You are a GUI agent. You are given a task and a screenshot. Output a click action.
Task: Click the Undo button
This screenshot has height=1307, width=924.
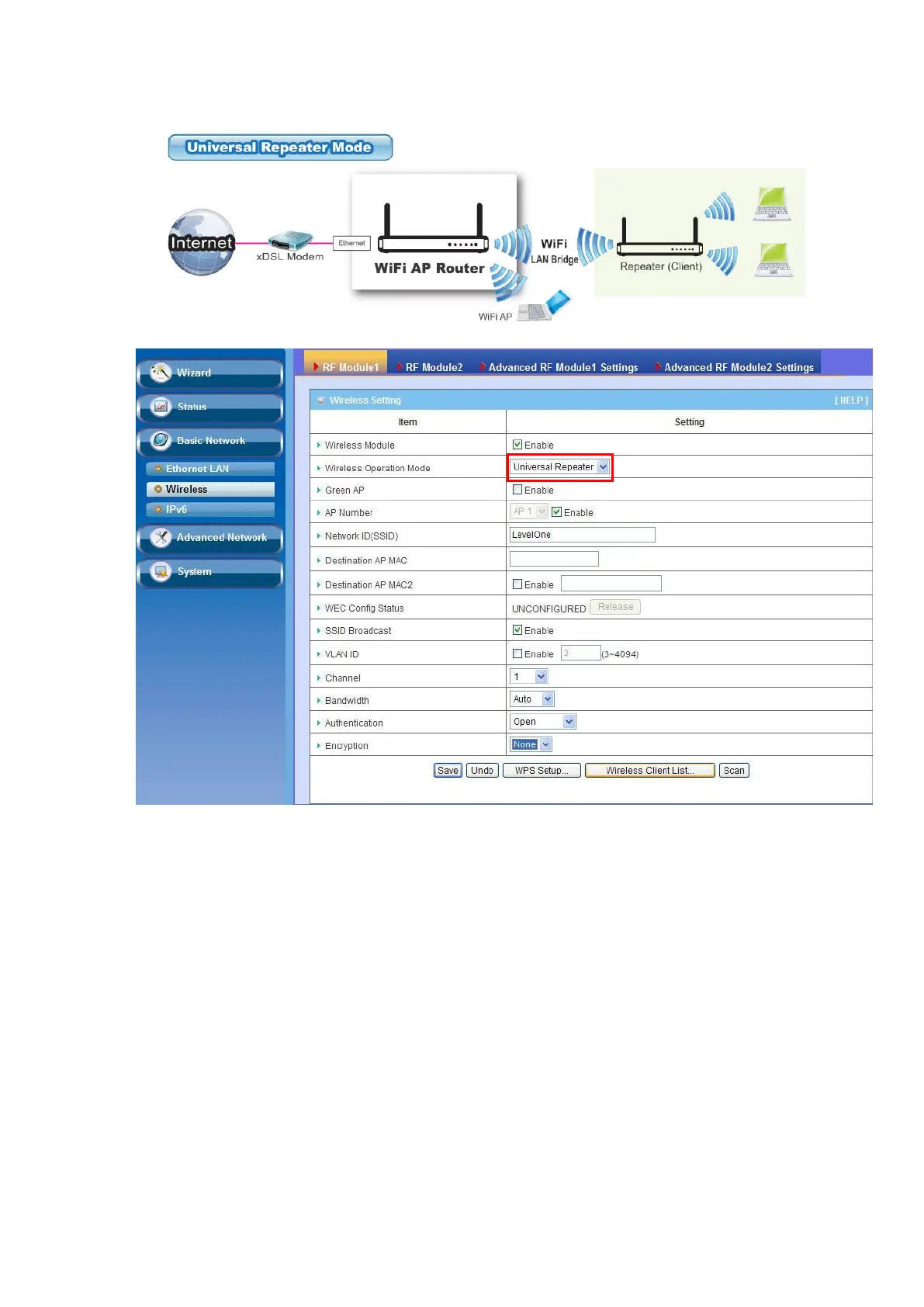482,771
